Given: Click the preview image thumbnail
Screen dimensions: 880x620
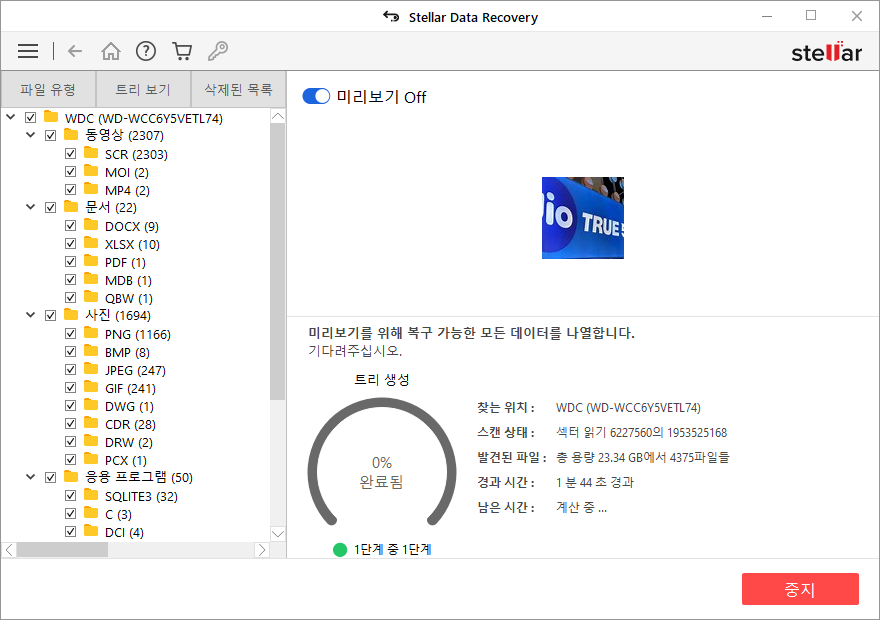Looking at the screenshot, I should [x=583, y=218].
